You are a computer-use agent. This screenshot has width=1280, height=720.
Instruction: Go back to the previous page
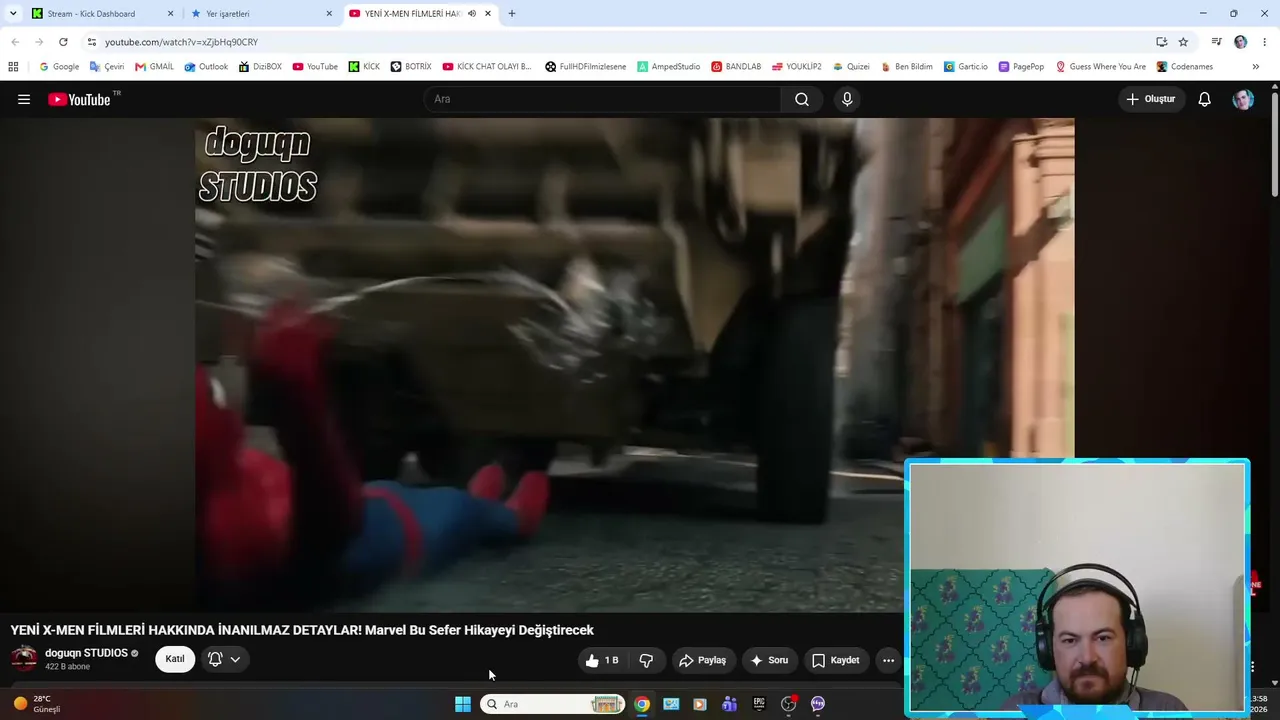coord(15,42)
